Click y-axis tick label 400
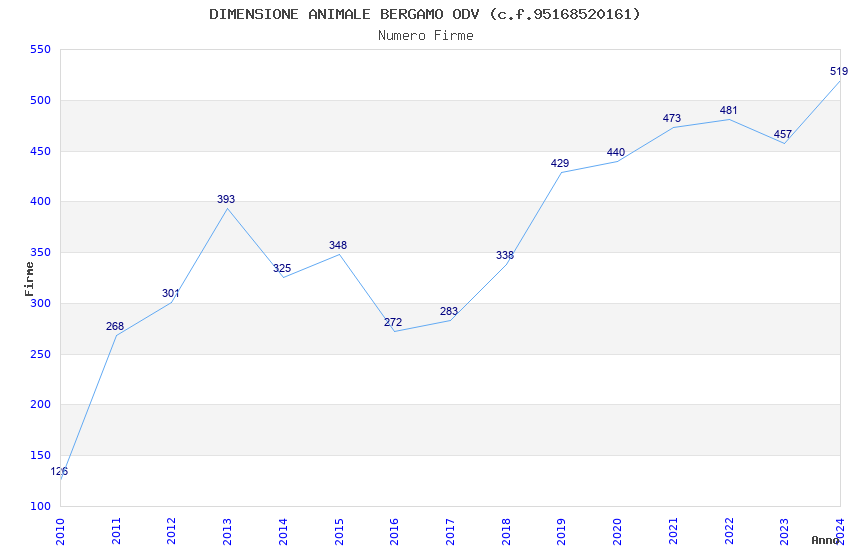This screenshot has height=550, width=850. [x=40, y=202]
